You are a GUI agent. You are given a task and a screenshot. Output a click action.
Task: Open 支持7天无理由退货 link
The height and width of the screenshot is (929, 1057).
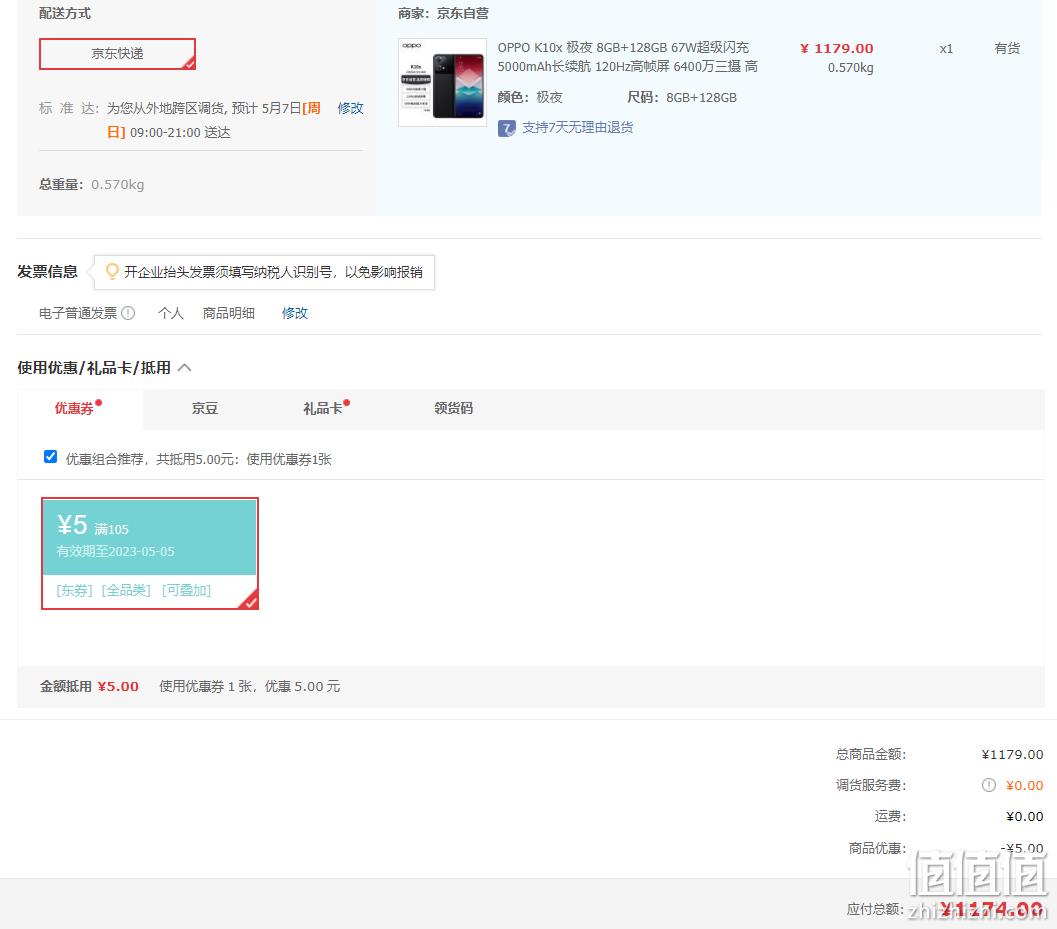click(578, 127)
